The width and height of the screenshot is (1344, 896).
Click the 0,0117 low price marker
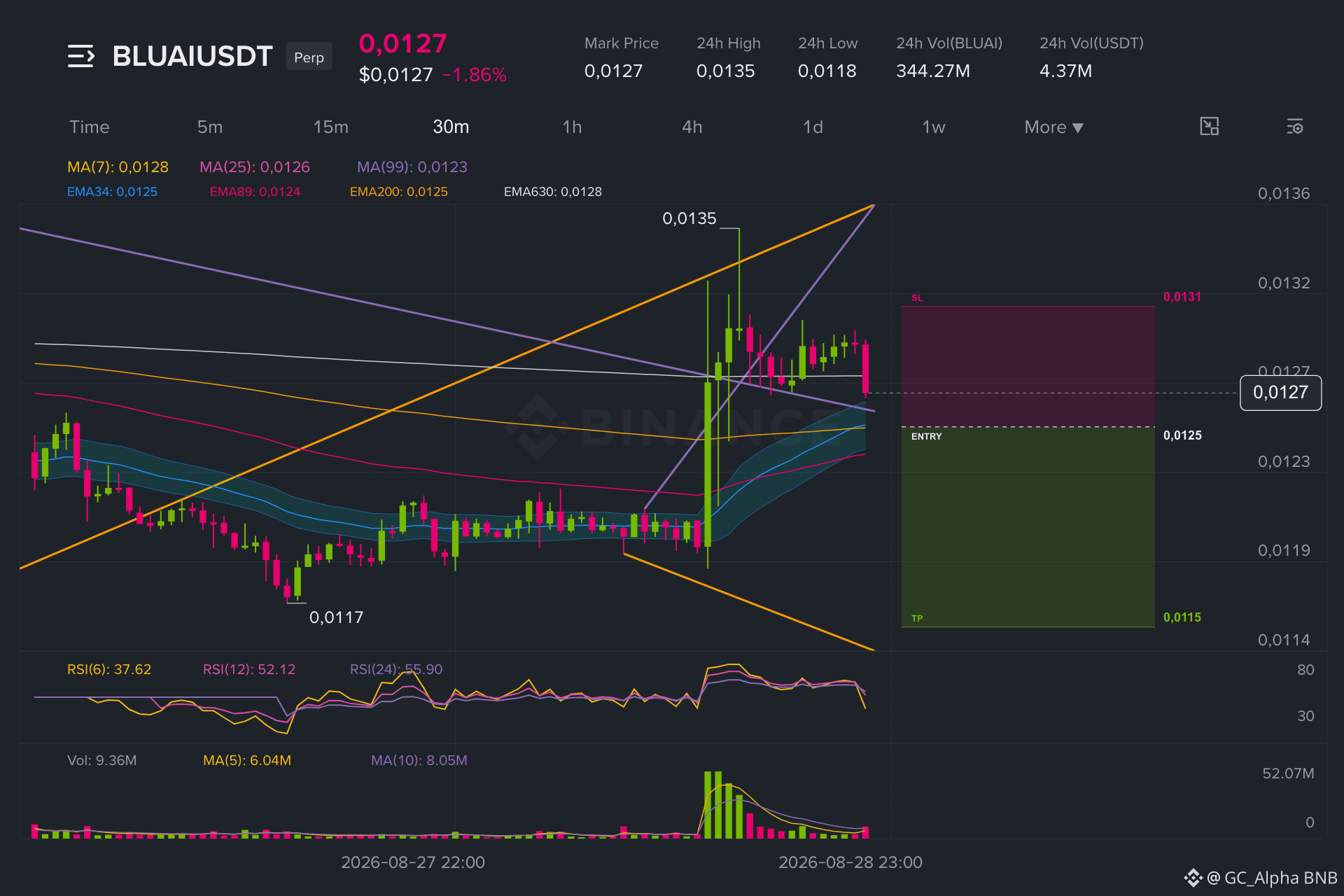[x=336, y=617]
